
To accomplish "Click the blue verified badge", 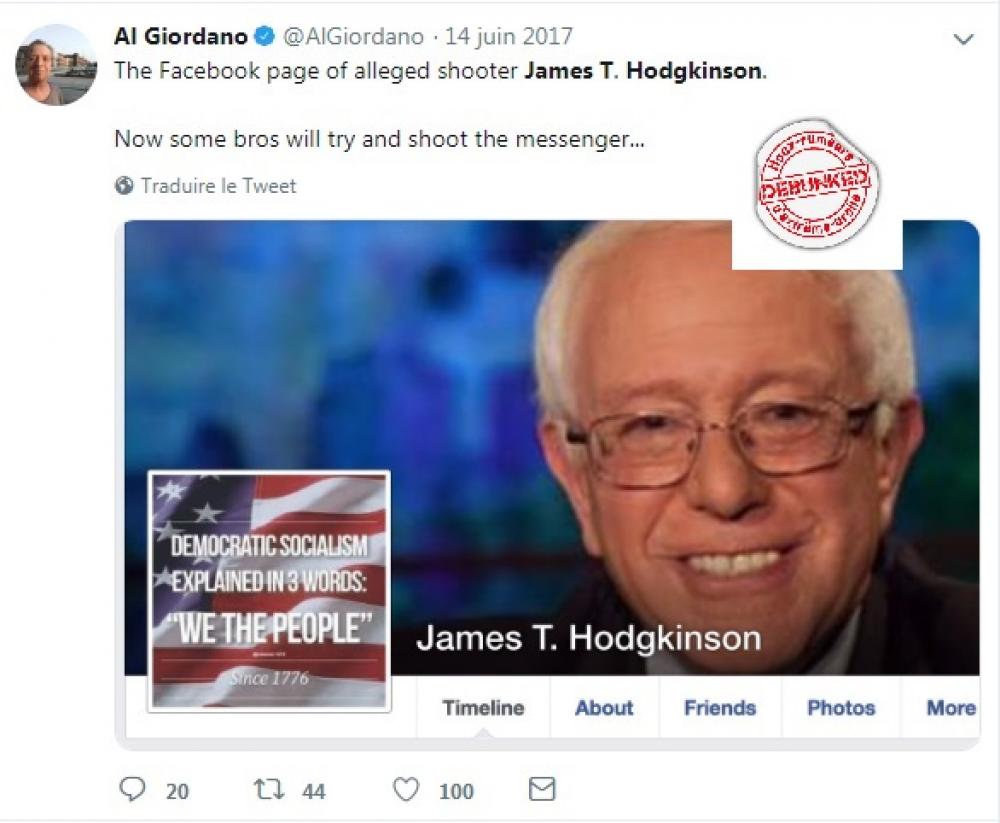I will [264, 36].
